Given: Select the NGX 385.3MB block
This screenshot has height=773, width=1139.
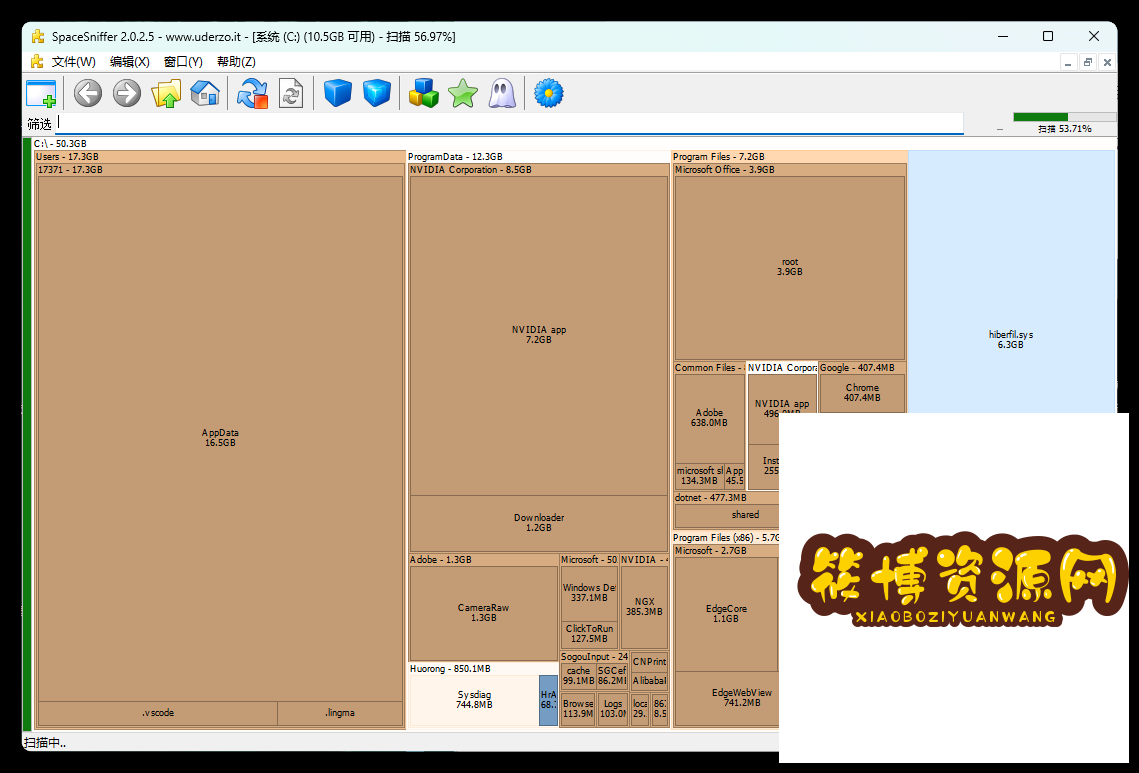Looking at the screenshot, I should click(x=644, y=607).
